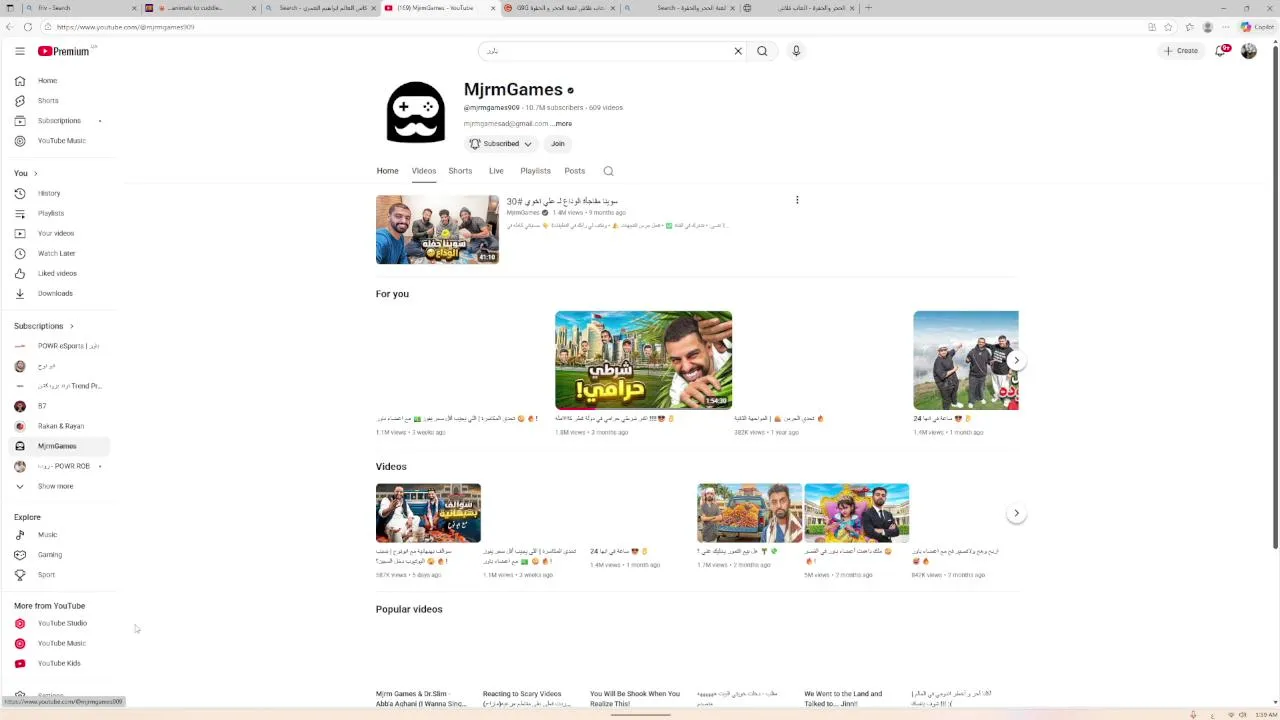Switch to the channel Home tab
The width and height of the screenshot is (1280, 720).
[x=387, y=171]
